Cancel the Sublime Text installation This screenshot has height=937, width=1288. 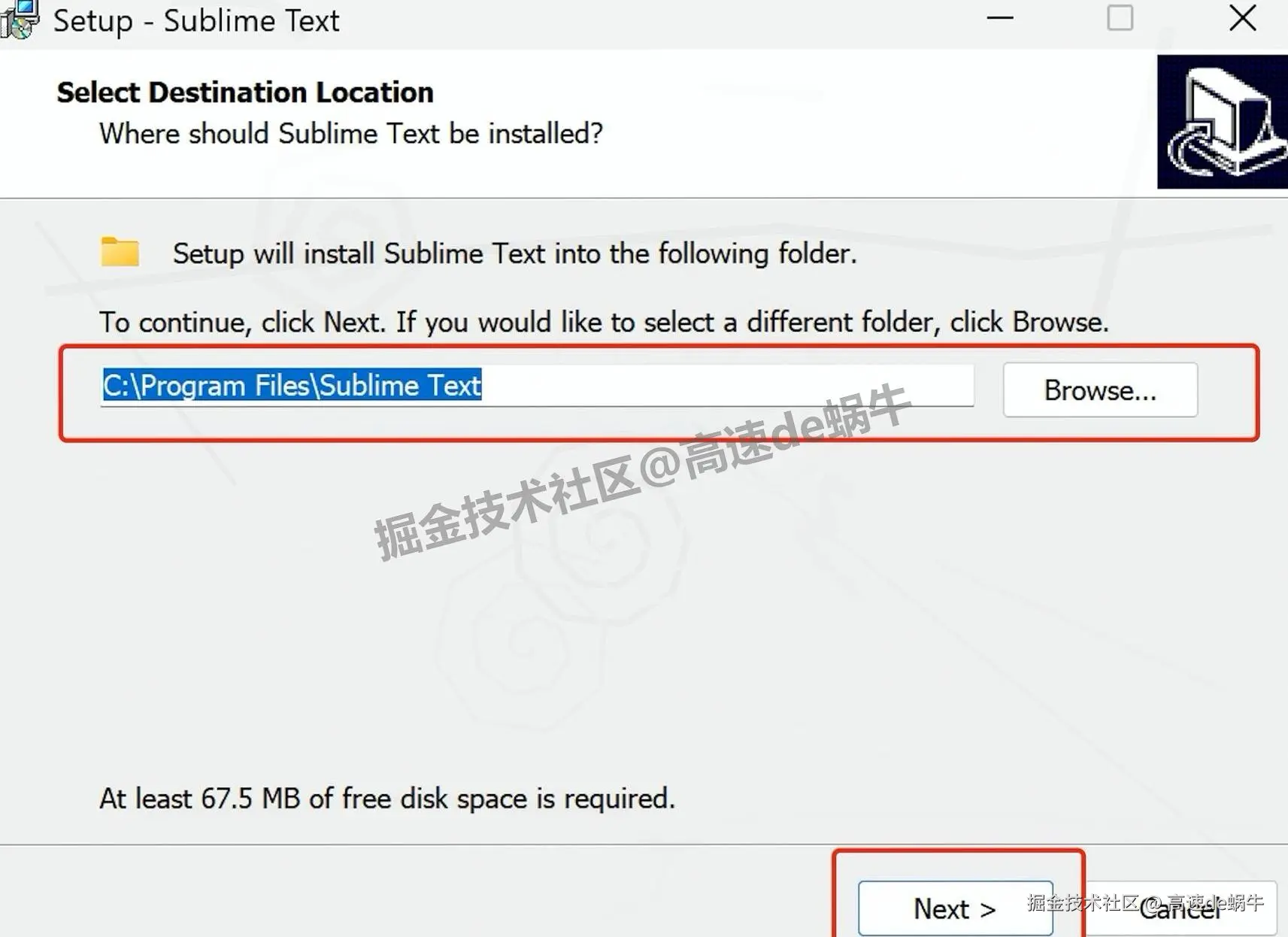tap(1180, 910)
